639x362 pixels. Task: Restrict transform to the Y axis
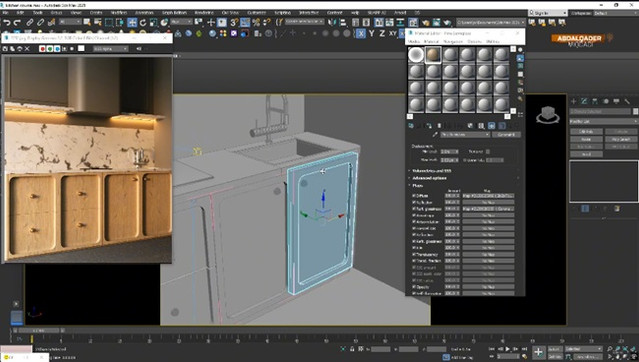coord(371,33)
